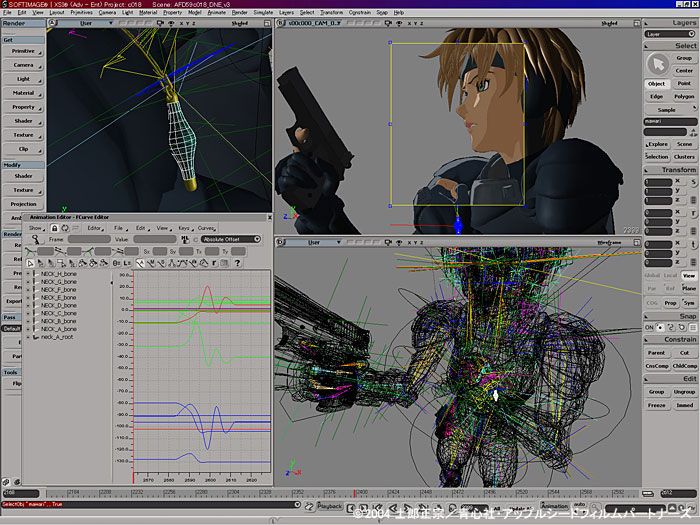Toggle the eye icon in CAM viewport

click(399, 23)
